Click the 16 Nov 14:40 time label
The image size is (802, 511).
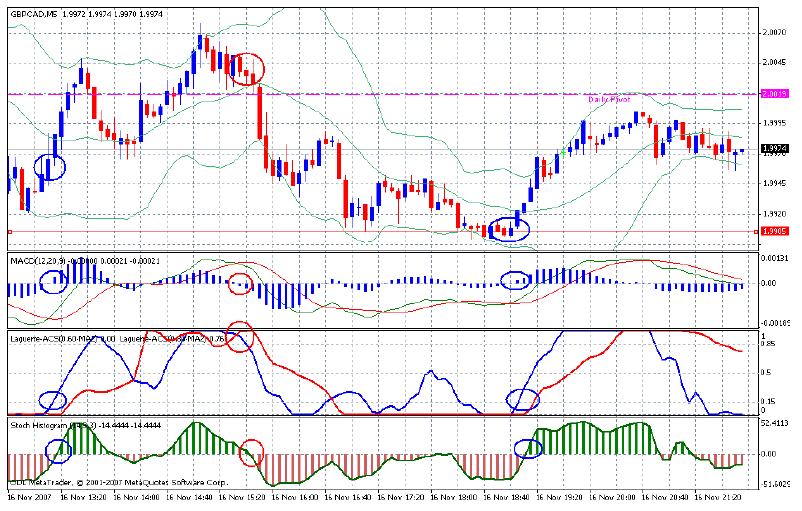189,497
